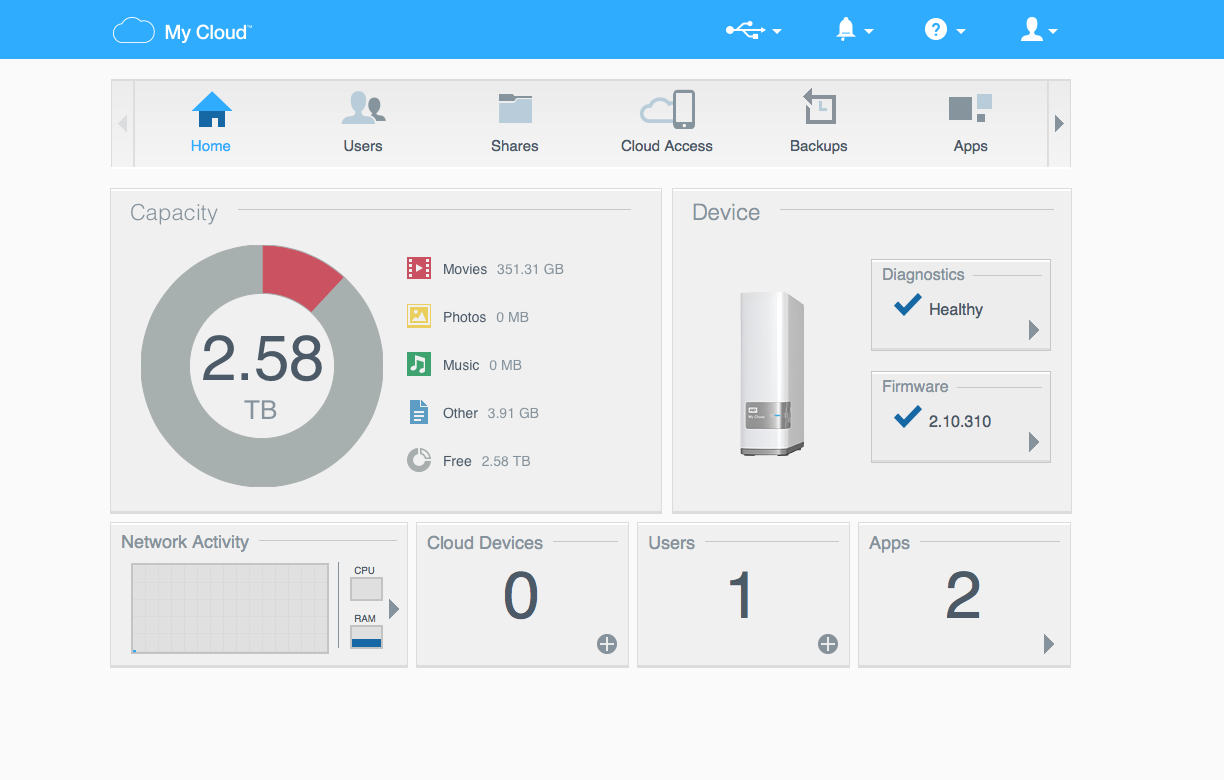Open the Apps tab
Image resolution: width=1224 pixels, height=780 pixels.
point(971,123)
